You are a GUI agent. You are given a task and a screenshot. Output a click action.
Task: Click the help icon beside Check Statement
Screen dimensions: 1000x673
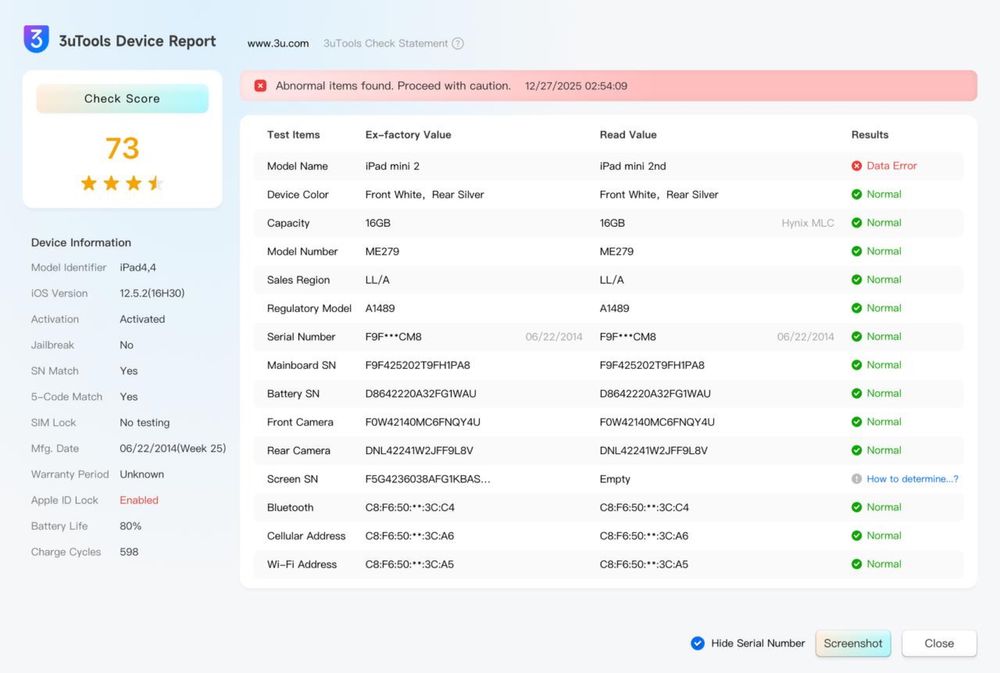[x=458, y=44]
